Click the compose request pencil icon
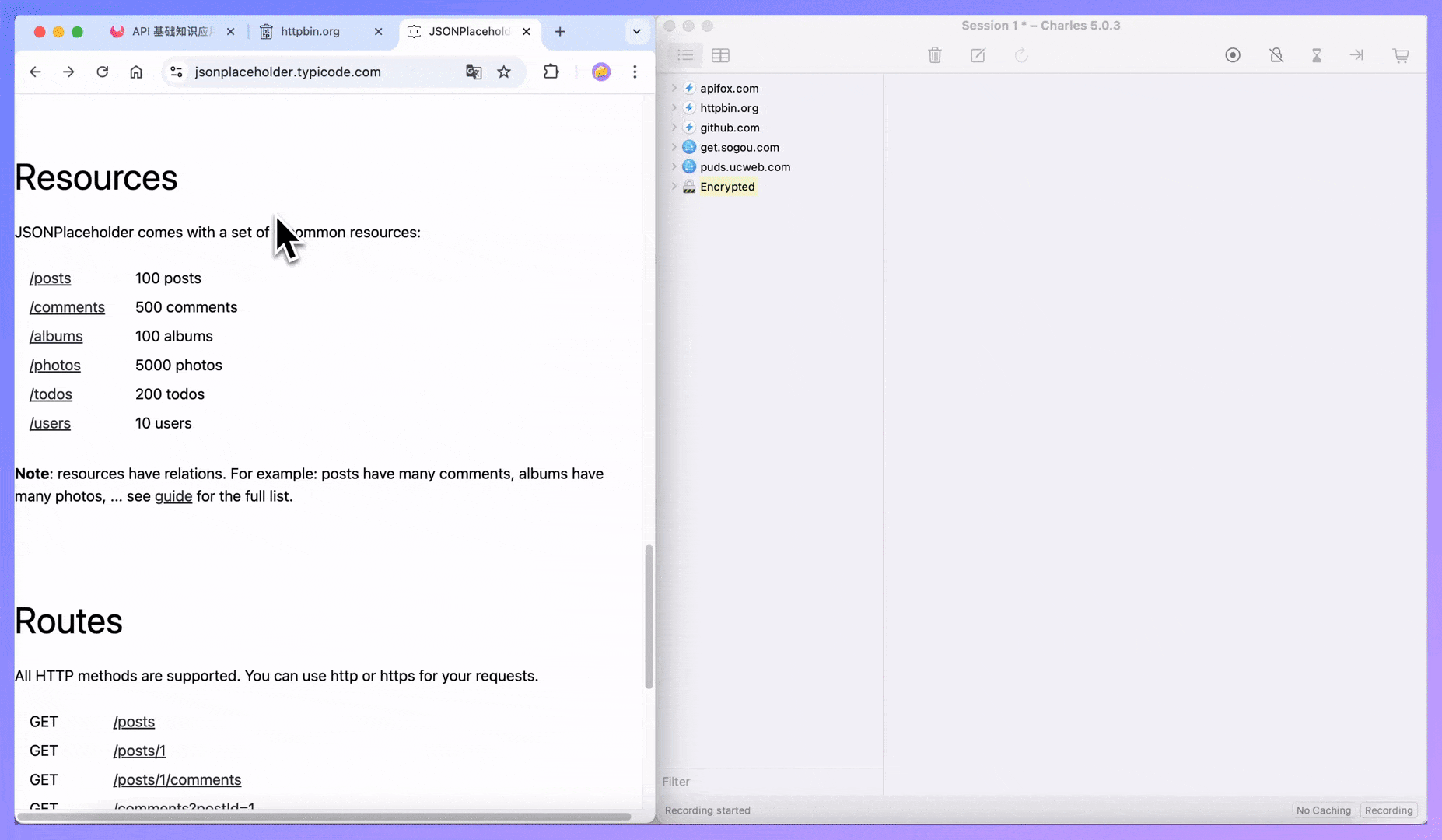The image size is (1442, 840). pyautogui.click(x=978, y=55)
